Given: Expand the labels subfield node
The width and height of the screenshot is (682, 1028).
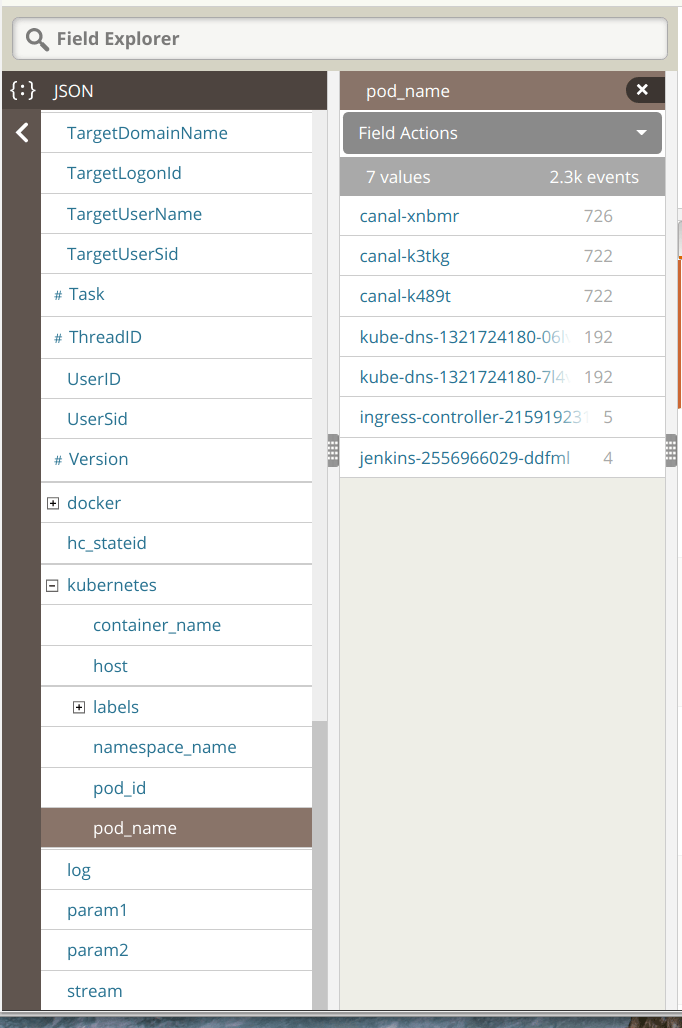Looking at the screenshot, I should coord(79,708).
